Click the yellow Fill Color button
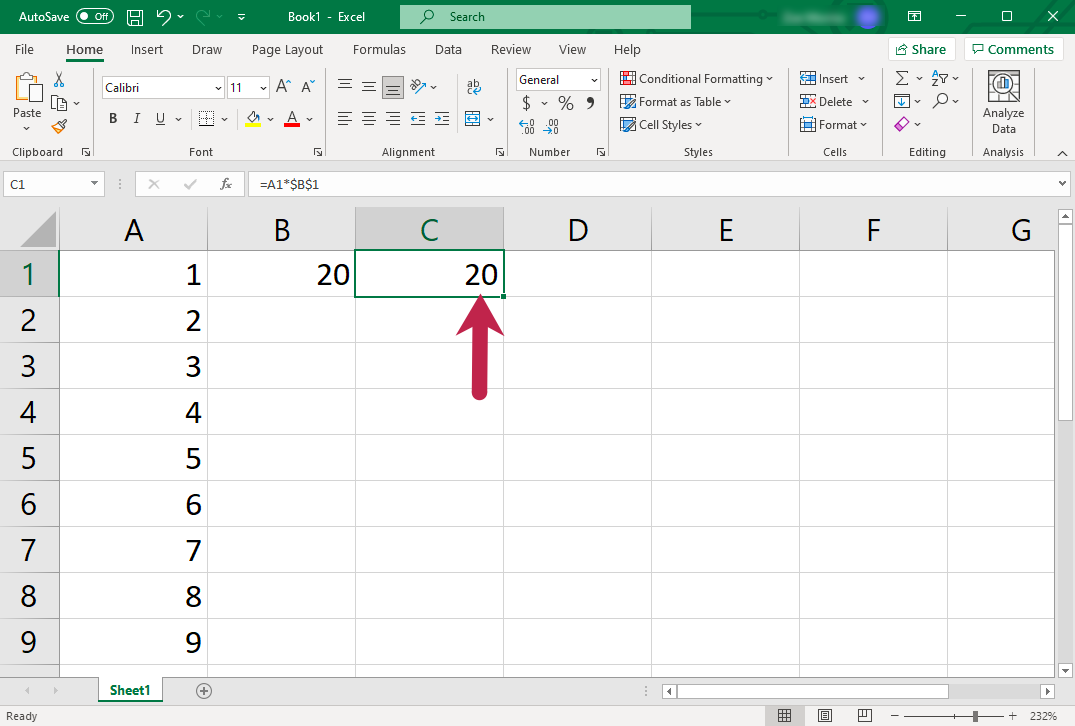Screen dimensions: 1075x726 point(253,119)
